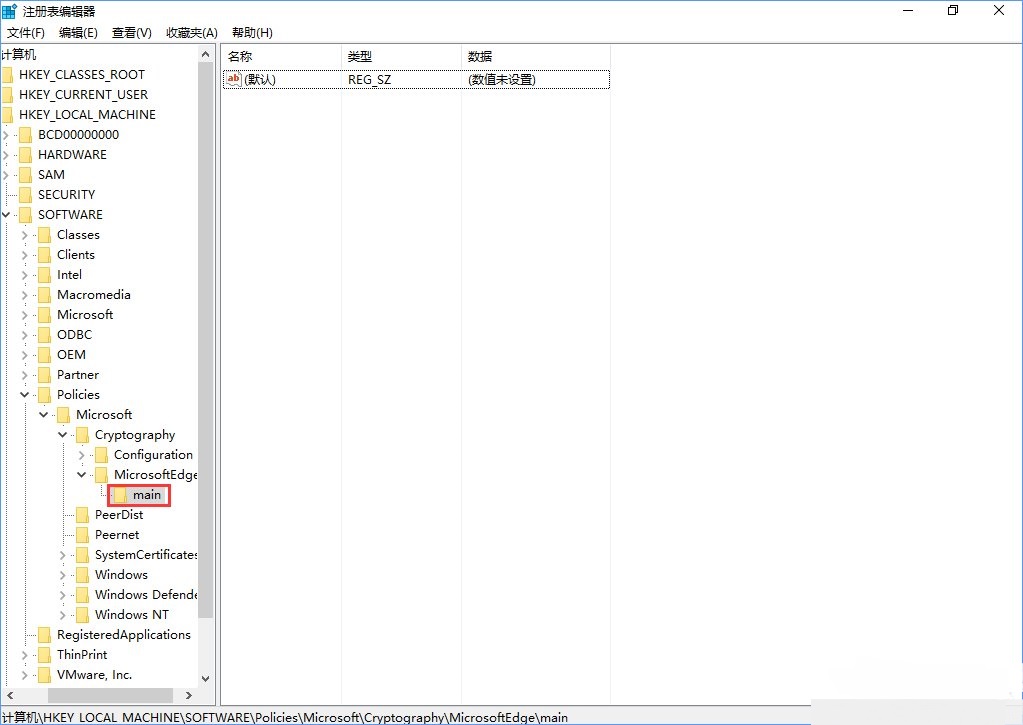
Task: Expand the SystemCertificates key
Action: pyautogui.click(x=63, y=555)
